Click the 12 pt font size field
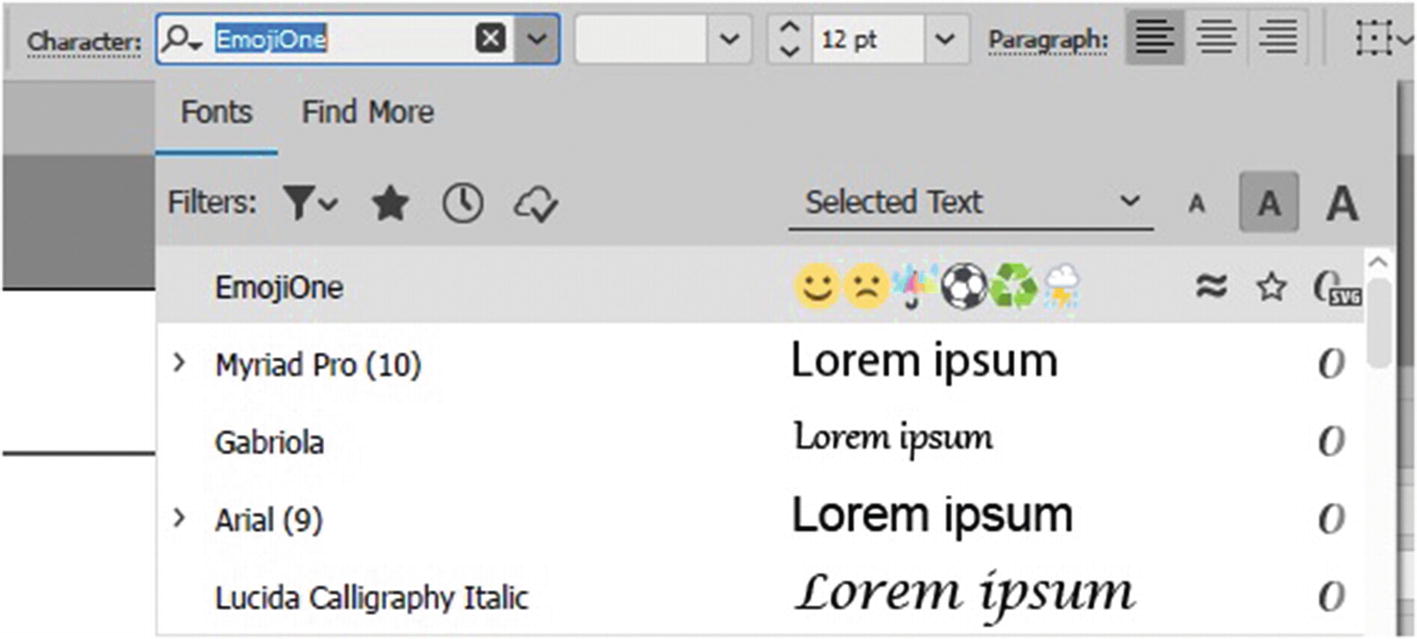 (x=866, y=40)
